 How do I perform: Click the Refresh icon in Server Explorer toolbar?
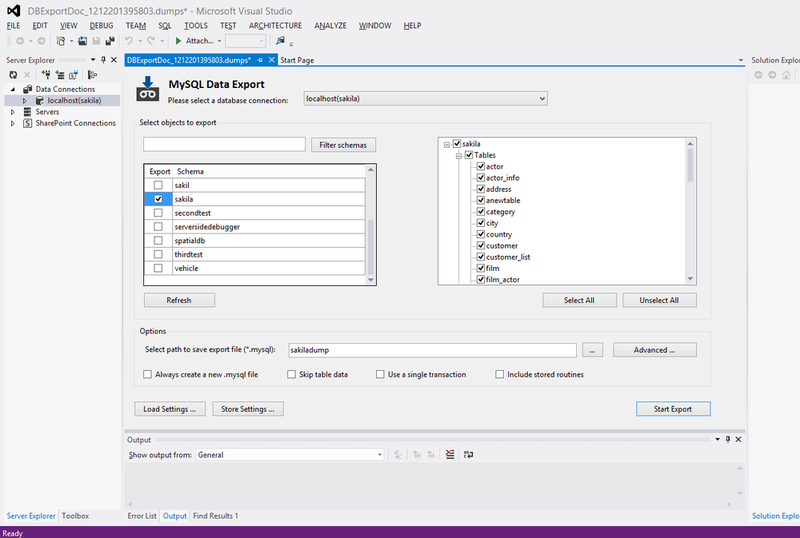13,75
